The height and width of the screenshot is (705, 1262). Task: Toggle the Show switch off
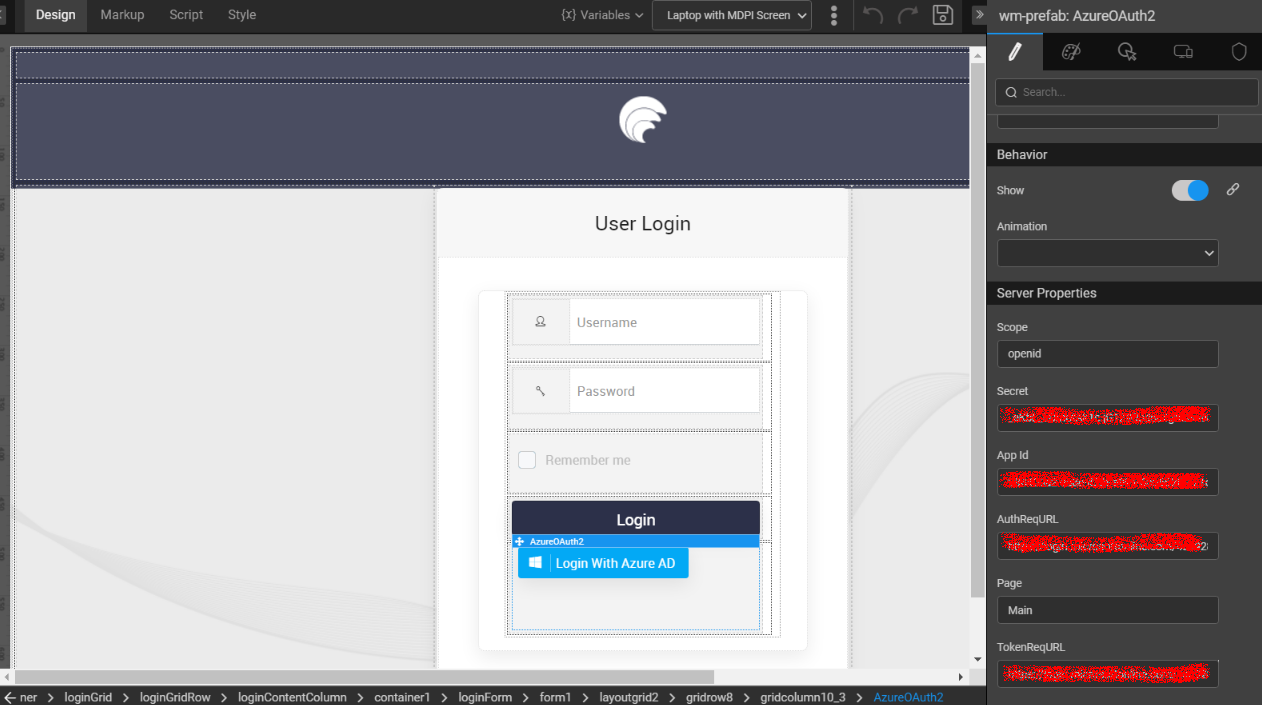pyautogui.click(x=1190, y=190)
